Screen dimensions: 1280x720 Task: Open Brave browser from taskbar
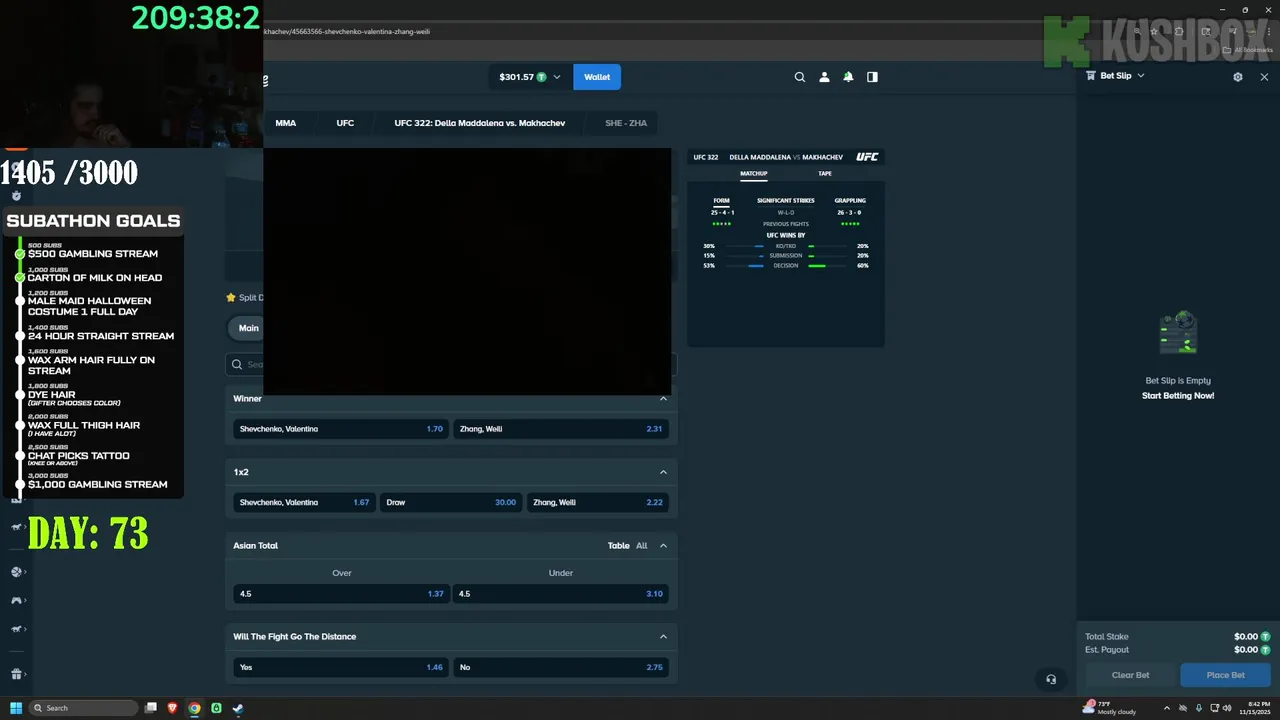pos(173,708)
